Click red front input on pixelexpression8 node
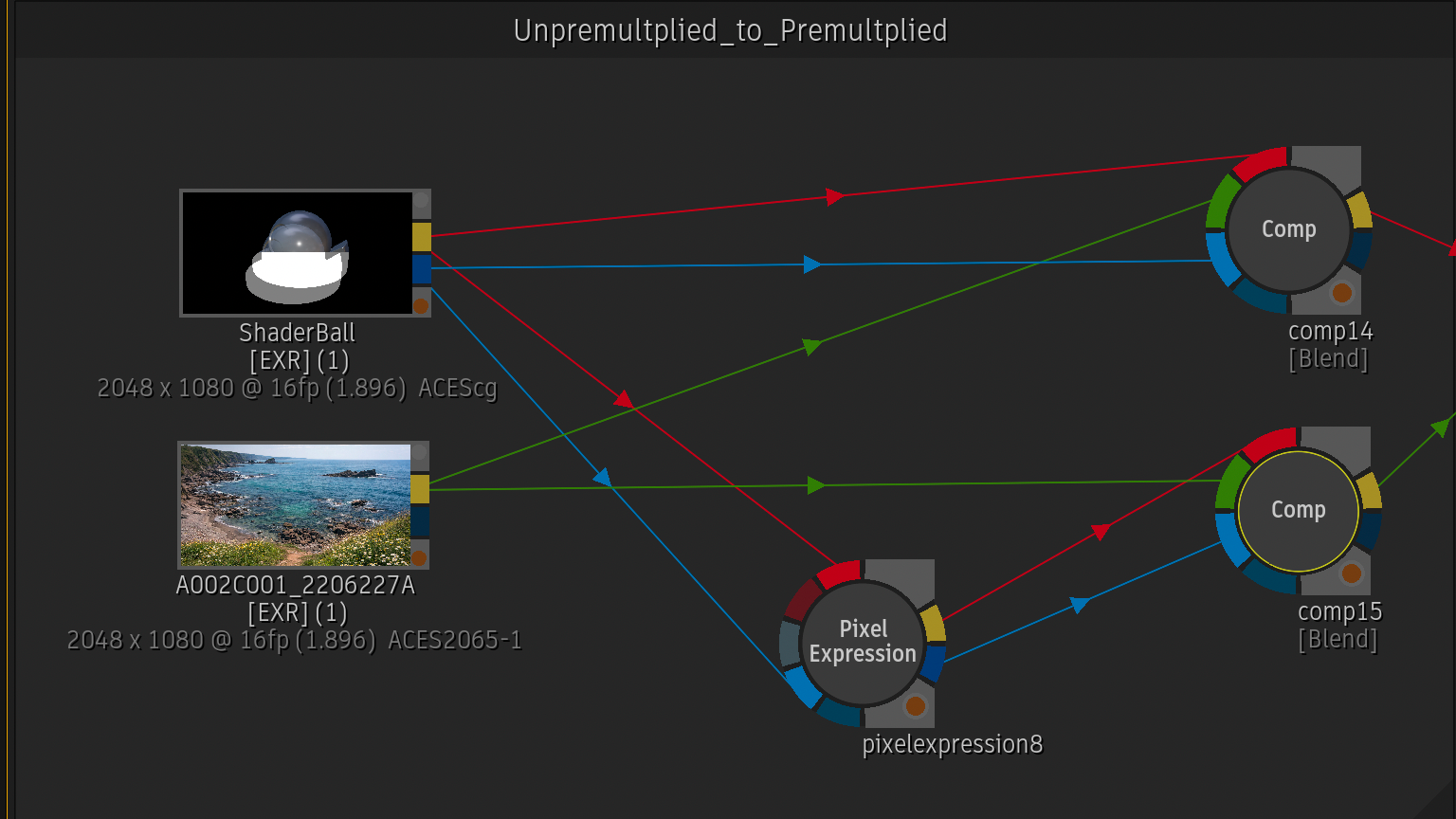 [x=839, y=572]
